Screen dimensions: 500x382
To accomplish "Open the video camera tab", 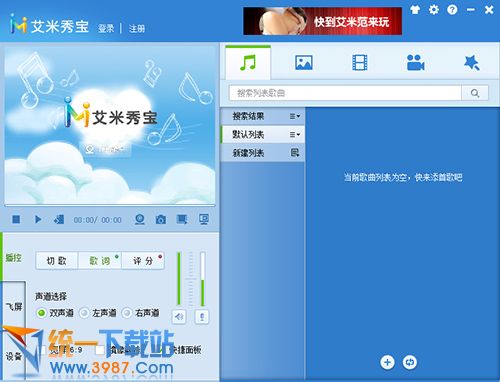I will pyautogui.click(x=415, y=62).
